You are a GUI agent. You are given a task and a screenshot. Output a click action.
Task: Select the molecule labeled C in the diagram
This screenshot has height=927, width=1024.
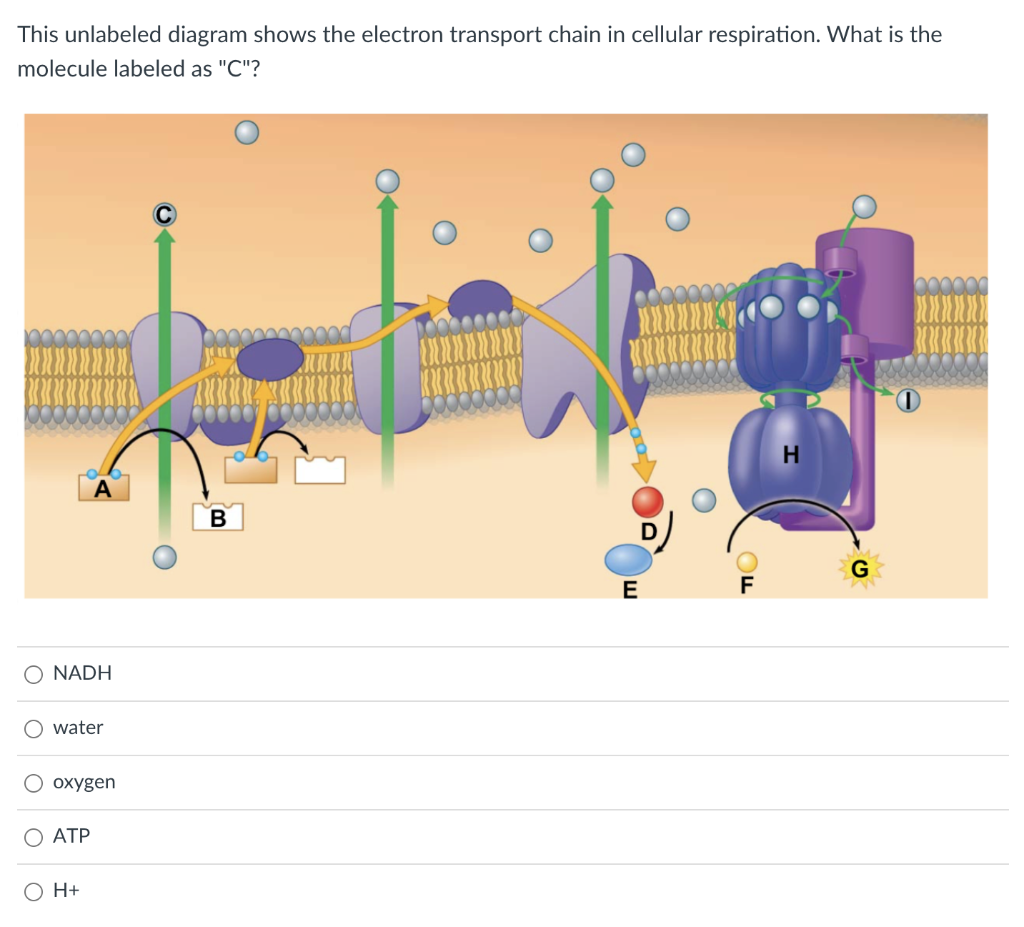[163, 213]
